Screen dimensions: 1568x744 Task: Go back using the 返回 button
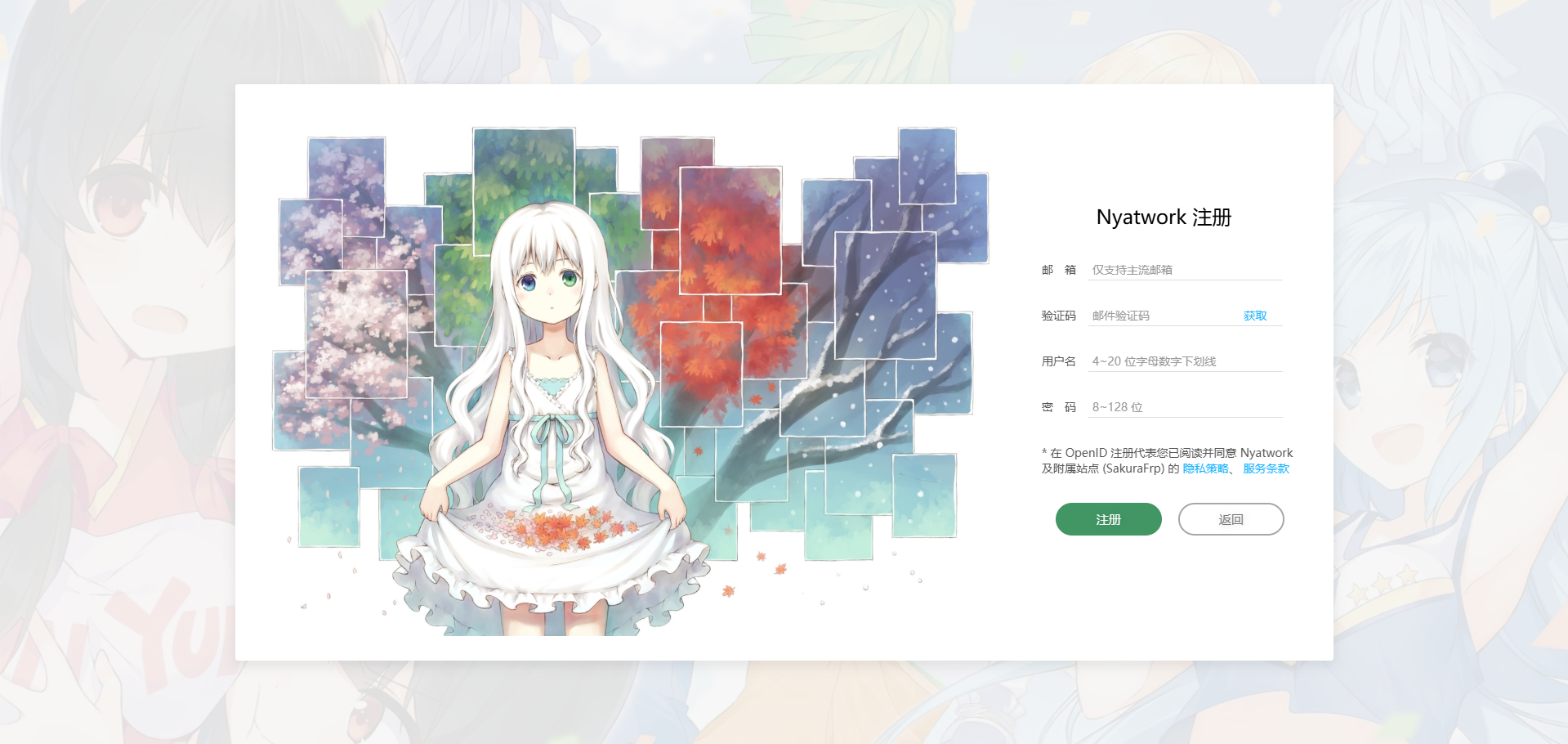[x=1231, y=519]
